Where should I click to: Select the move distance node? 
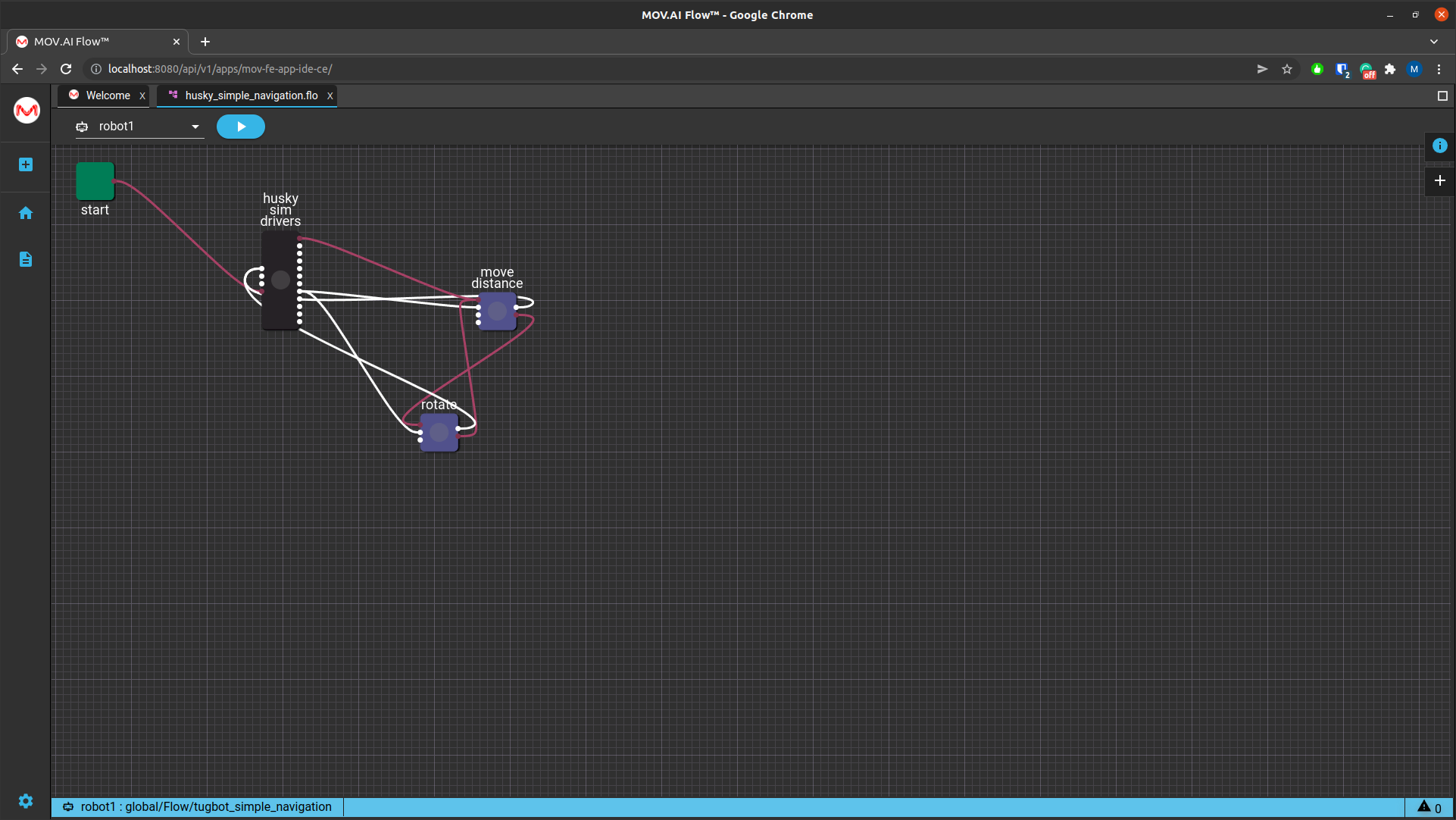[497, 311]
